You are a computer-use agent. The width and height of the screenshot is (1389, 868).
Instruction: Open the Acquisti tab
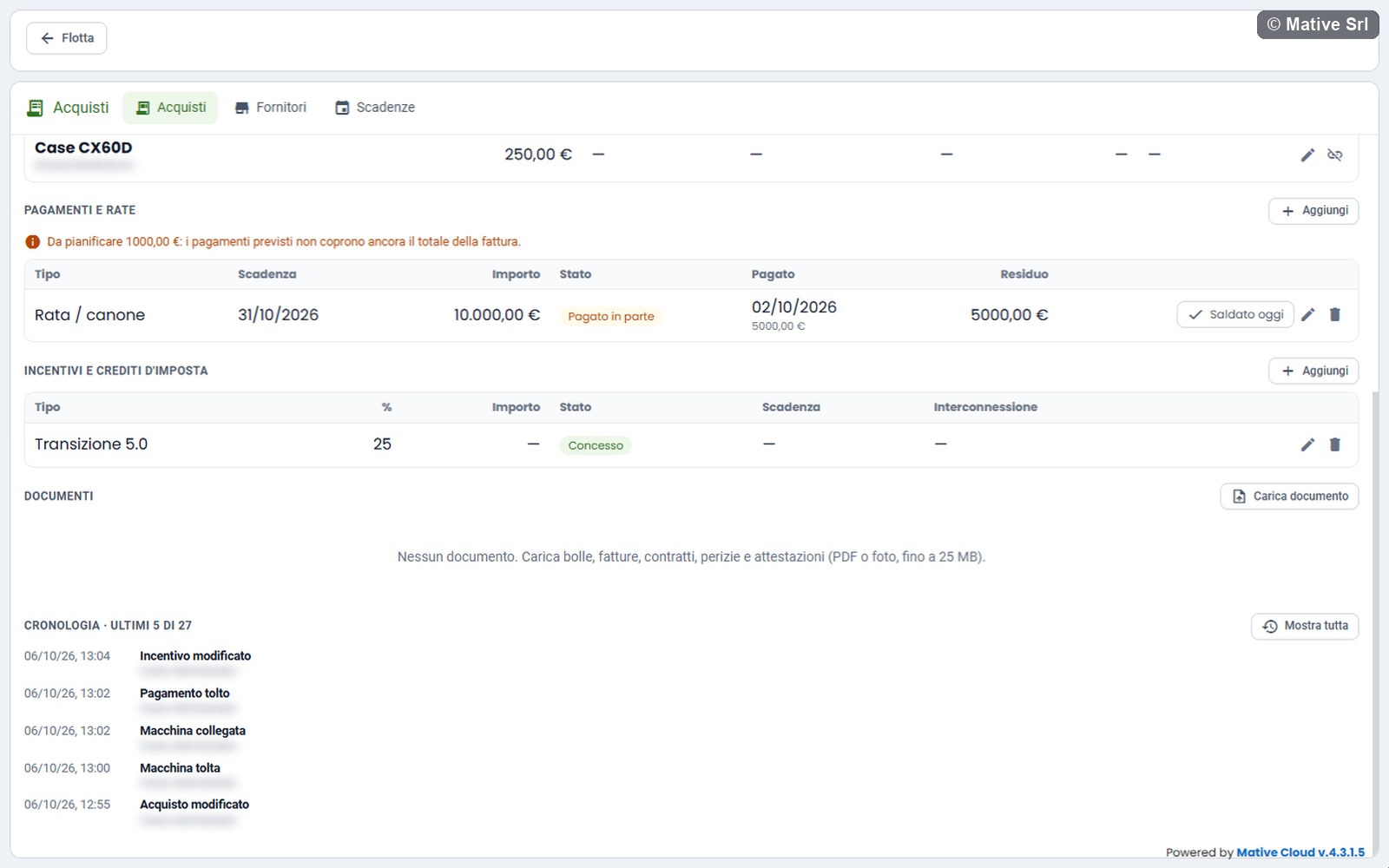pos(170,108)
